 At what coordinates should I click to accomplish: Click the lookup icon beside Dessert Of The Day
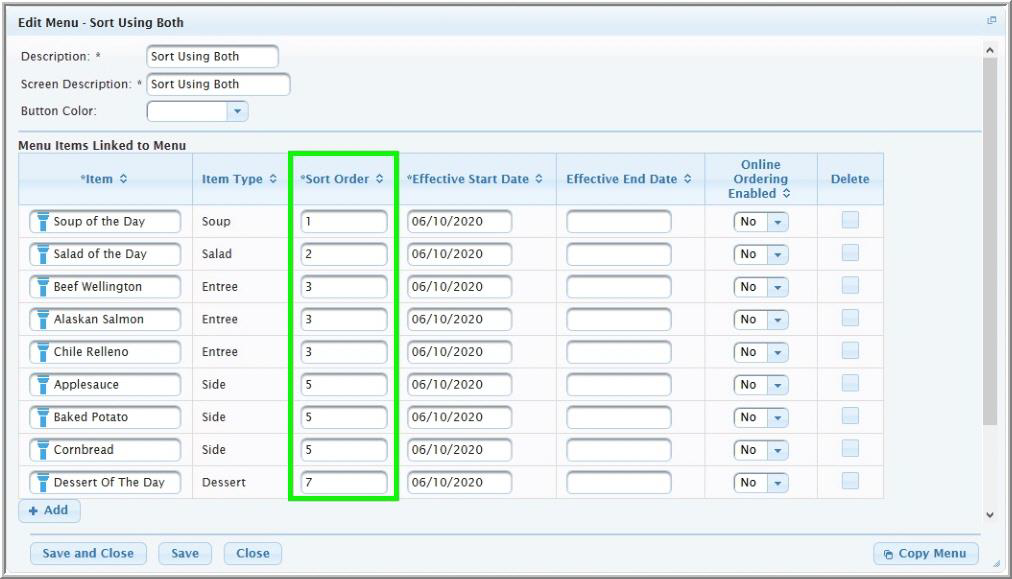click(42, 483)
